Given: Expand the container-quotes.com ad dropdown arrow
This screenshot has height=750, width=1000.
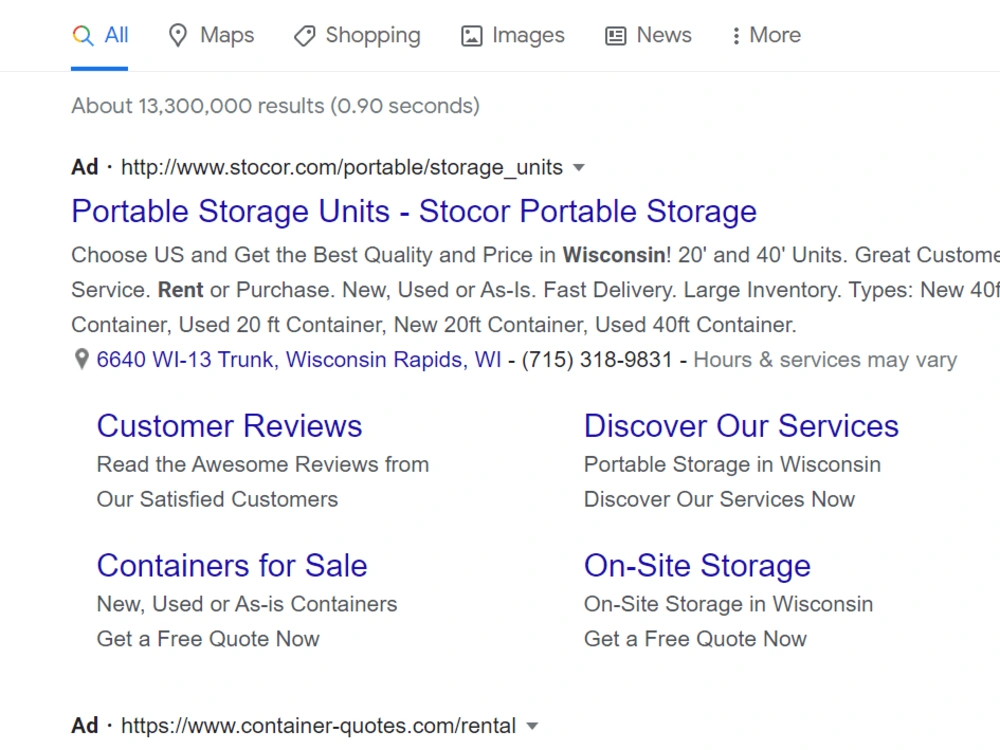Looking at the screenshot, I should [532, 726].
